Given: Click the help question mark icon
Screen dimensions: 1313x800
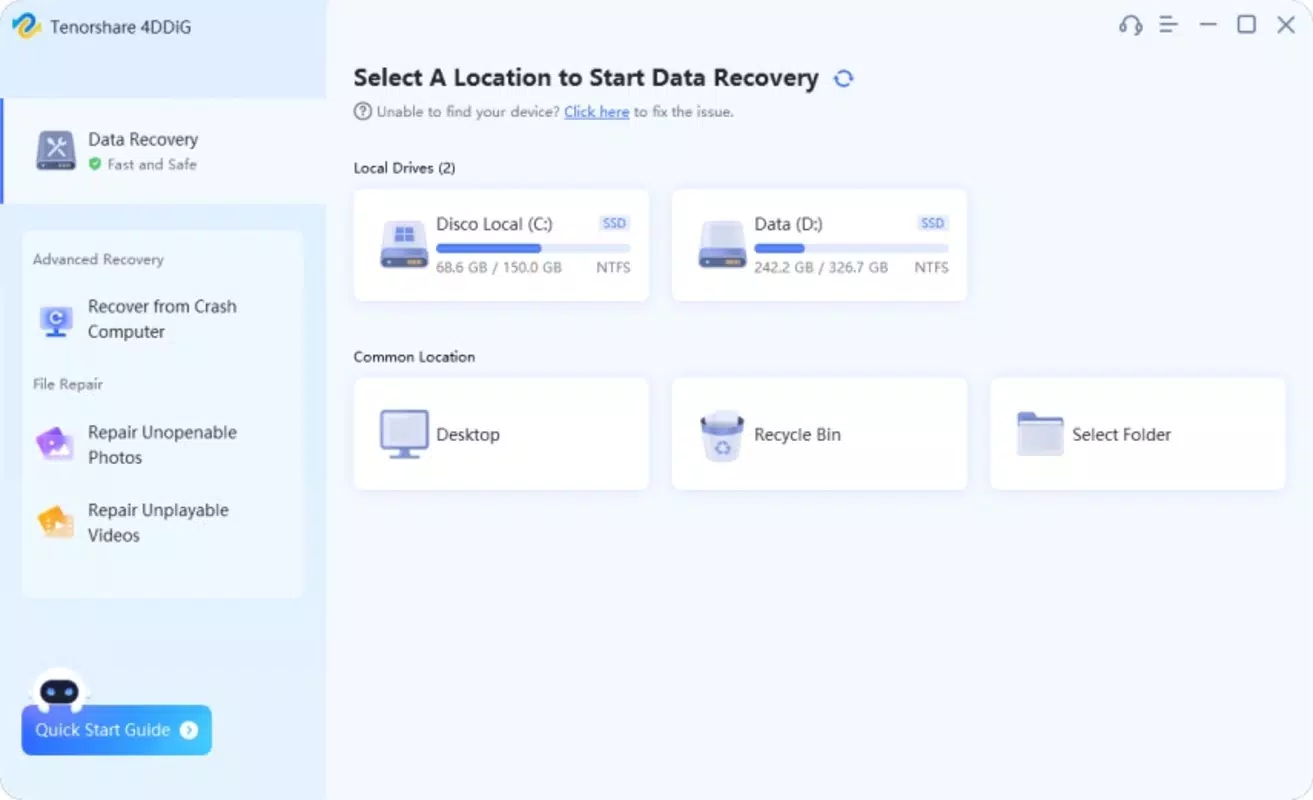Looking at the screenshot, I should [x=363, y=112].
